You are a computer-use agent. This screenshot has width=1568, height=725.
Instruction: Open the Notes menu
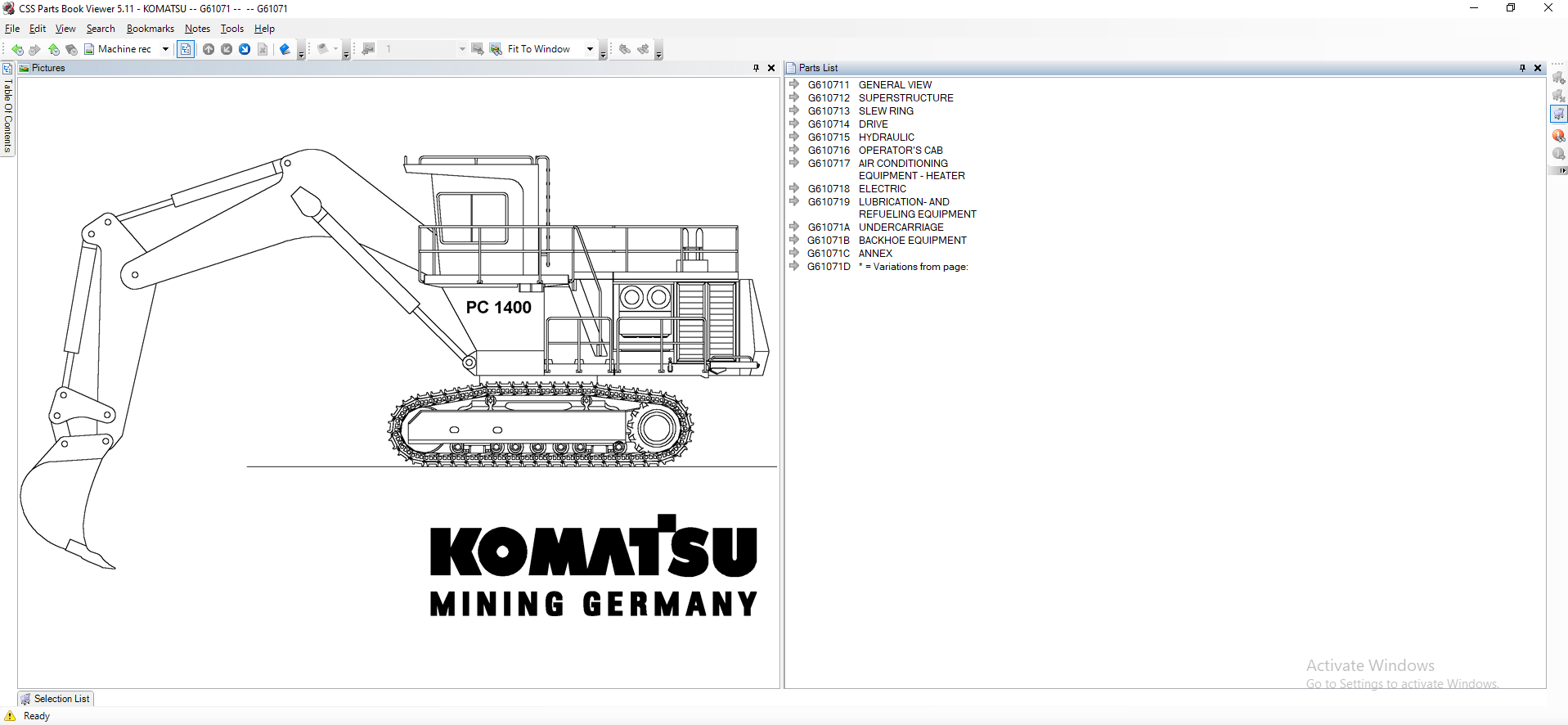197,29
